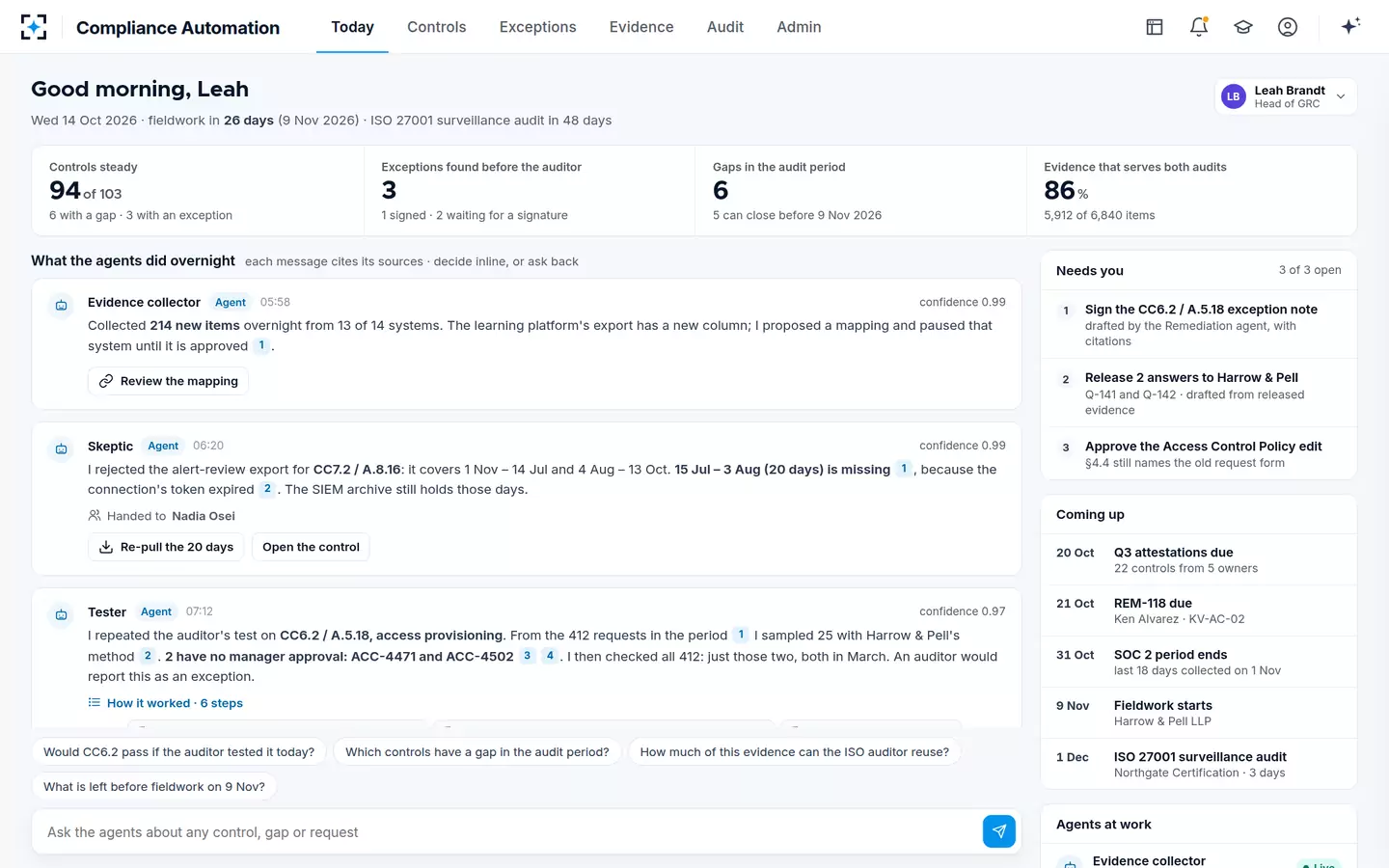This screenshot has width=1389, height=868.
Task: Click the Evidence collector agent avatar icon
Action: [62, 305]
